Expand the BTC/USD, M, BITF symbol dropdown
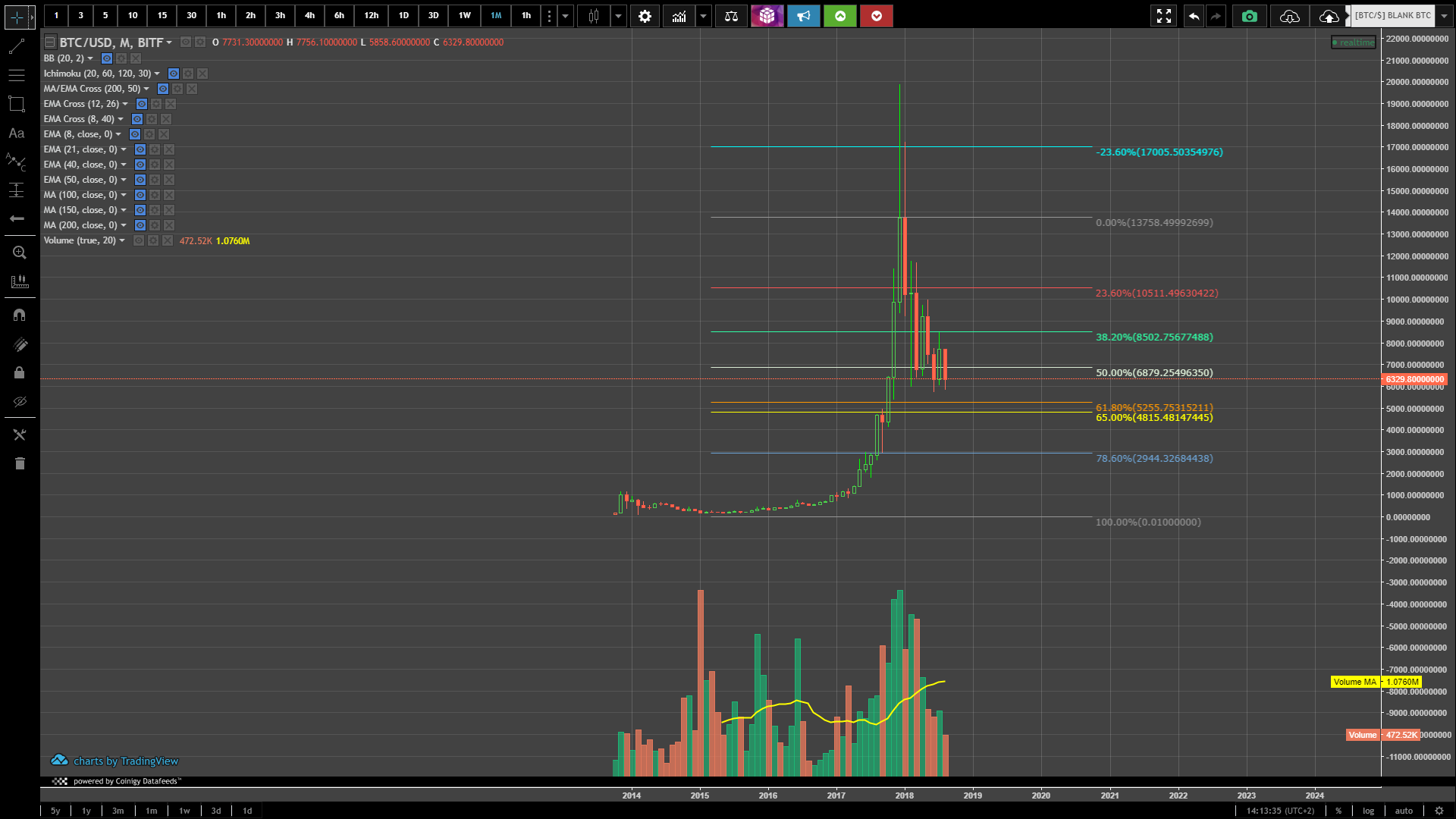This screenshot has height=819, width=1456. click(169, 42)
